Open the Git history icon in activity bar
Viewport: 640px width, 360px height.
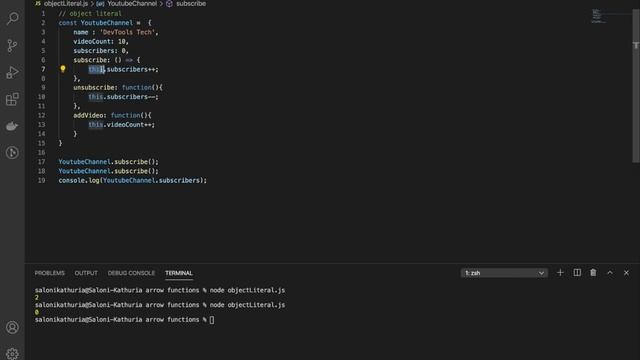[x=12, y=153]
